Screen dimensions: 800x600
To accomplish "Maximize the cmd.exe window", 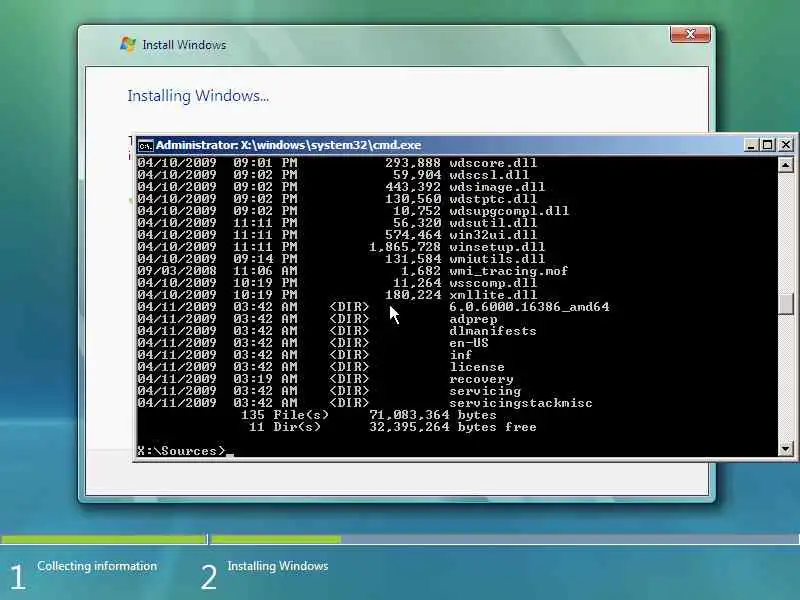I will pos(767,145).
